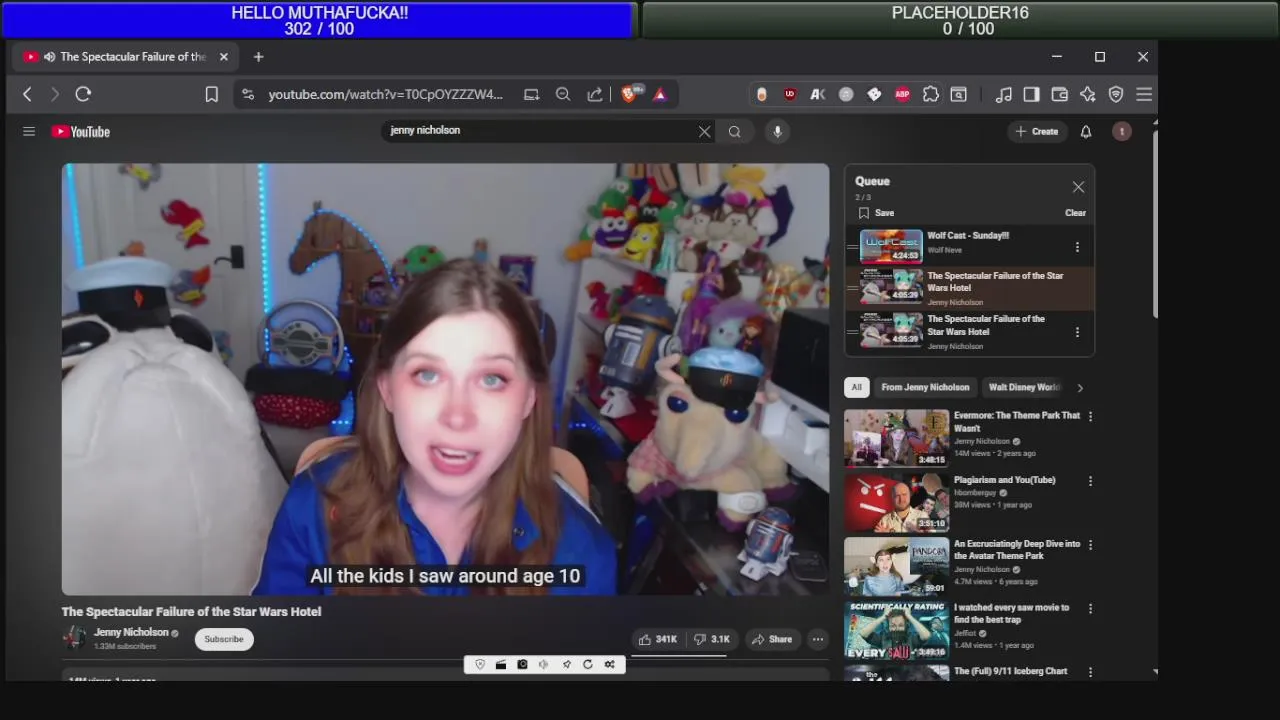
Task: Open options menu for the last queue item
Action: coord(1077,332)
